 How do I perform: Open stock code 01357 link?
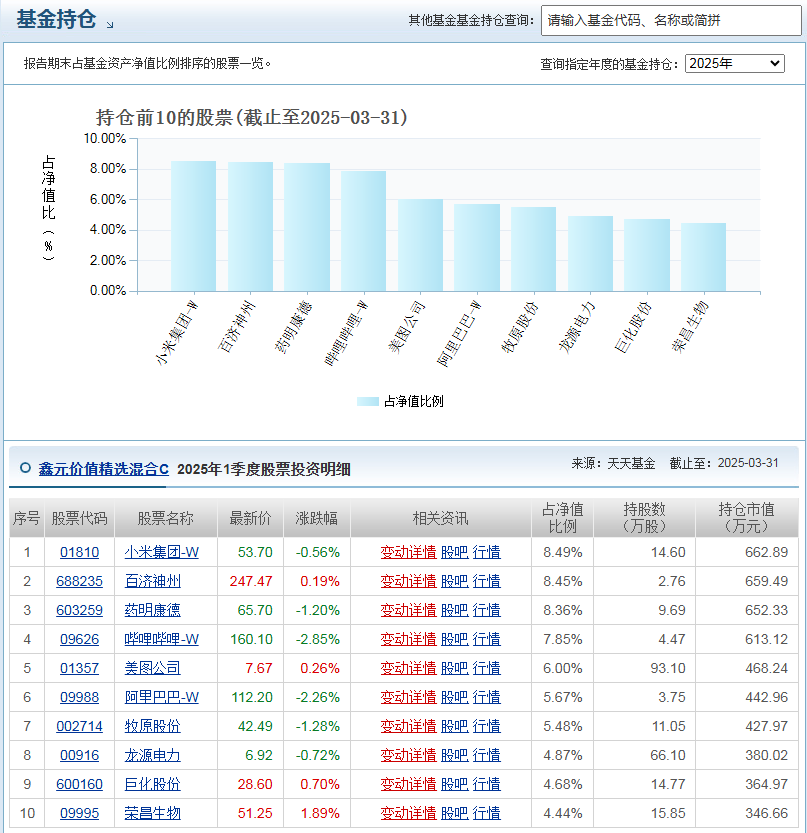80,668
